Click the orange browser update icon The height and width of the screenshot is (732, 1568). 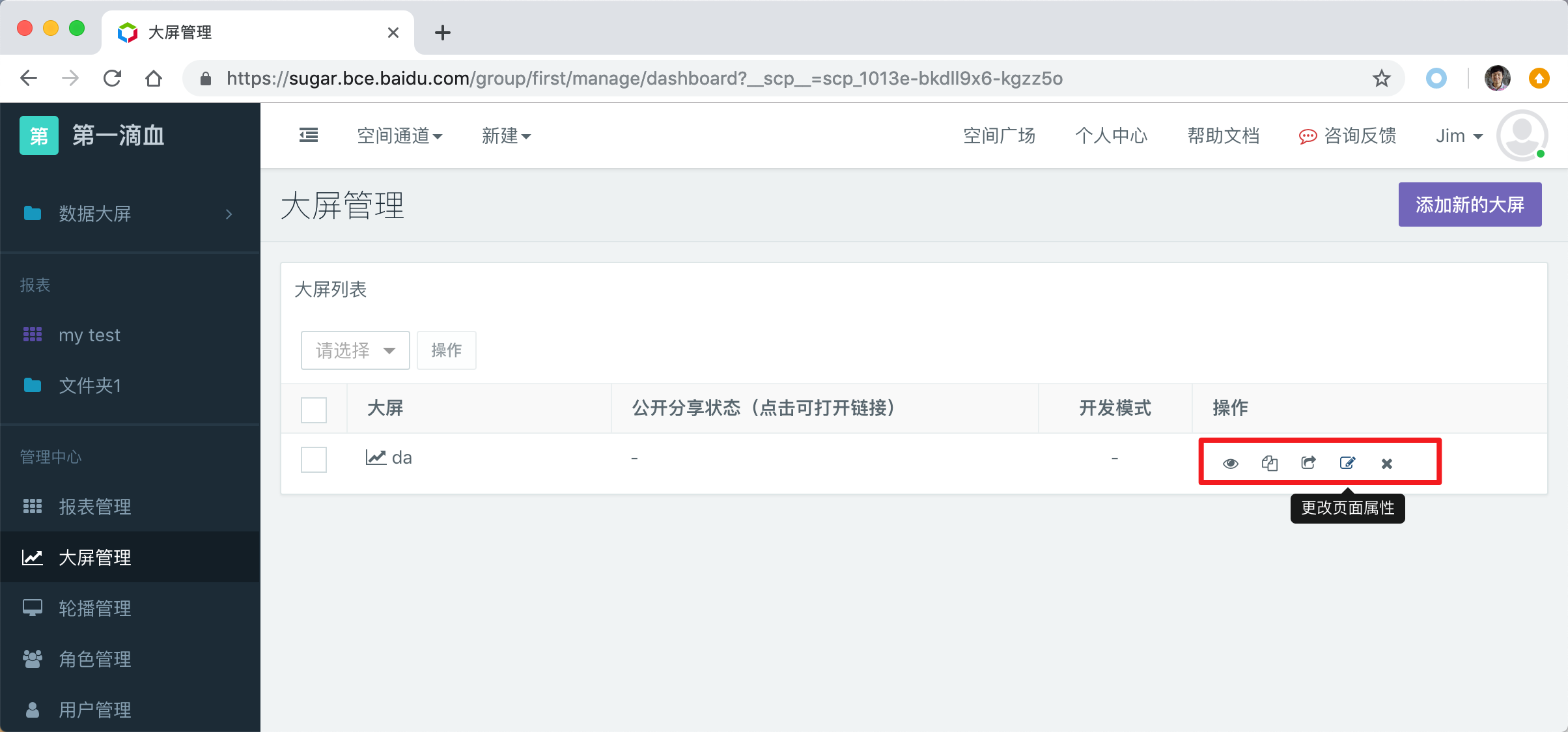1539,78
